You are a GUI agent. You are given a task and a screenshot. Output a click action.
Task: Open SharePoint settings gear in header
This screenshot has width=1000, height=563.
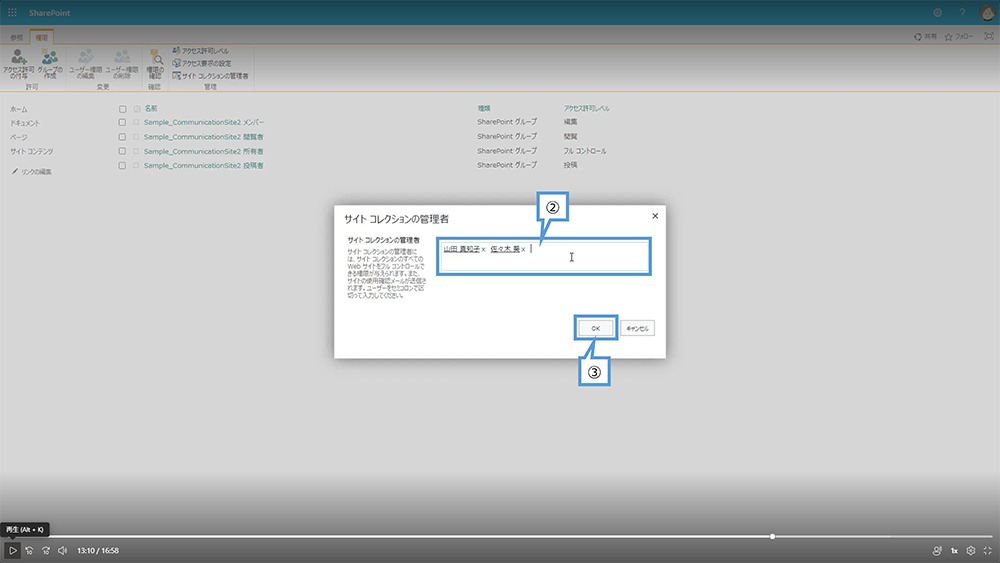click(938, 13)
